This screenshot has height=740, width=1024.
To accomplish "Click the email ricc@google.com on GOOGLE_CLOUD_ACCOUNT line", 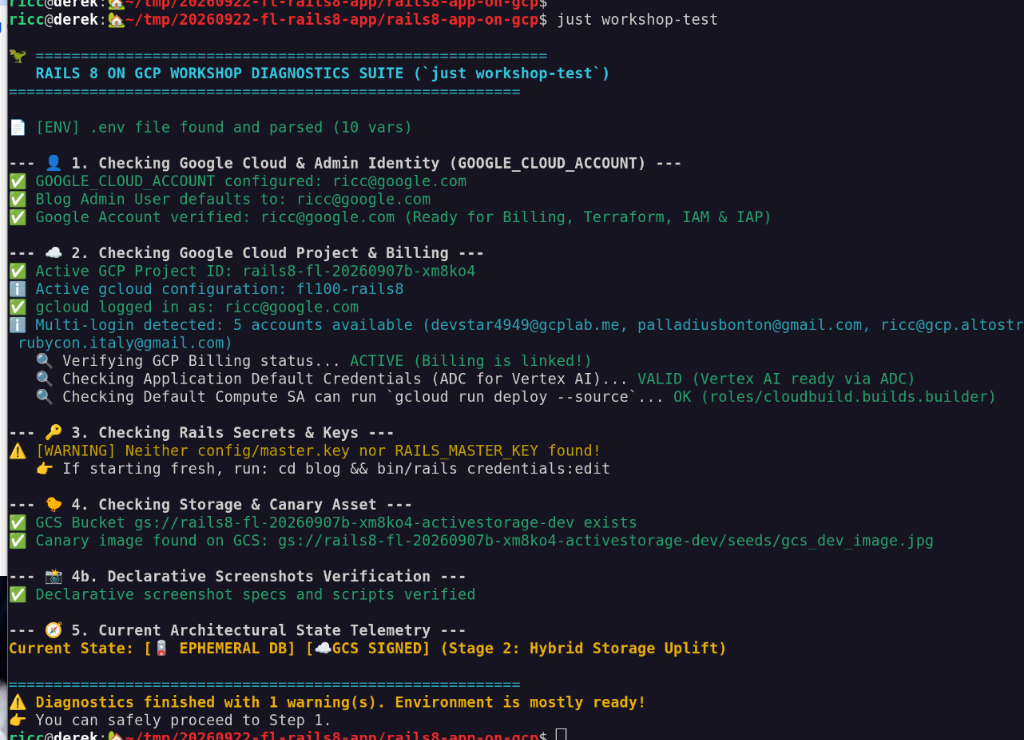I will point(400,181).
